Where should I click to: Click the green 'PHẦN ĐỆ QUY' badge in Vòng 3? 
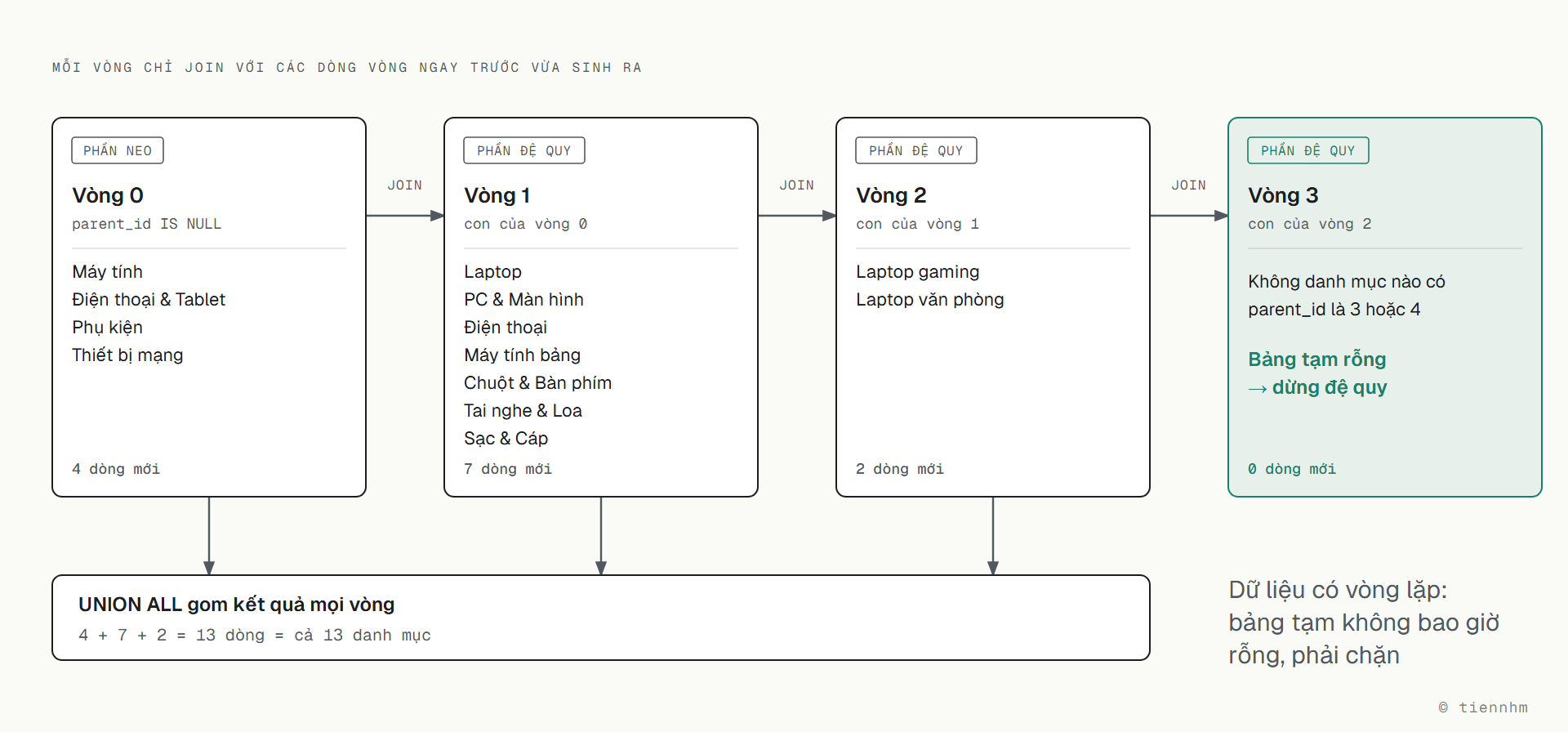click(x=1308, y=150)
